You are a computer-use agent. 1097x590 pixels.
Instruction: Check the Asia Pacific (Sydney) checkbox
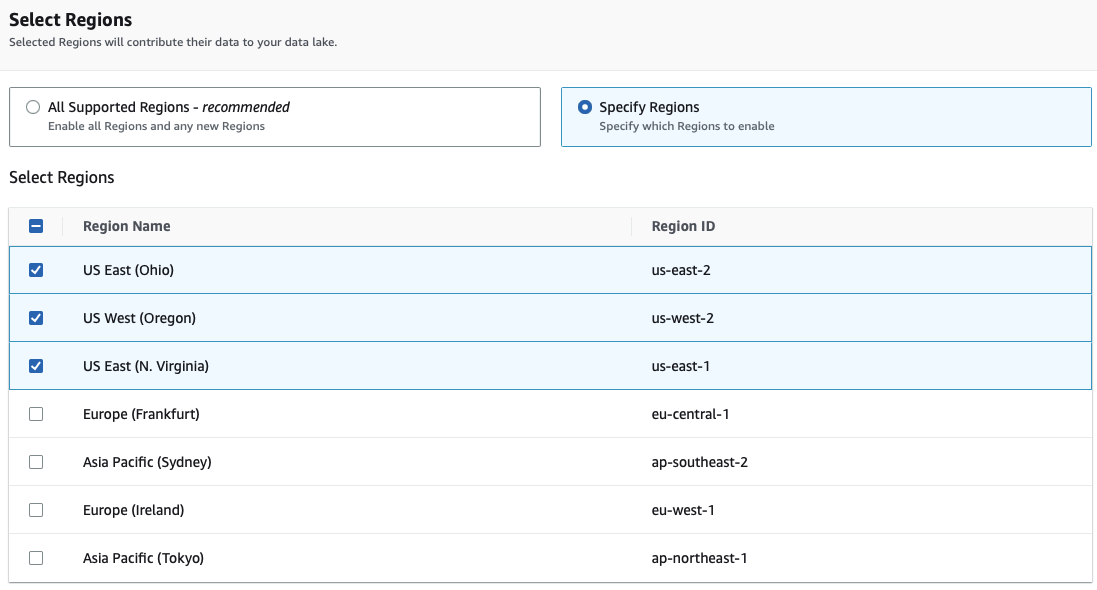[x=36, y=462]
